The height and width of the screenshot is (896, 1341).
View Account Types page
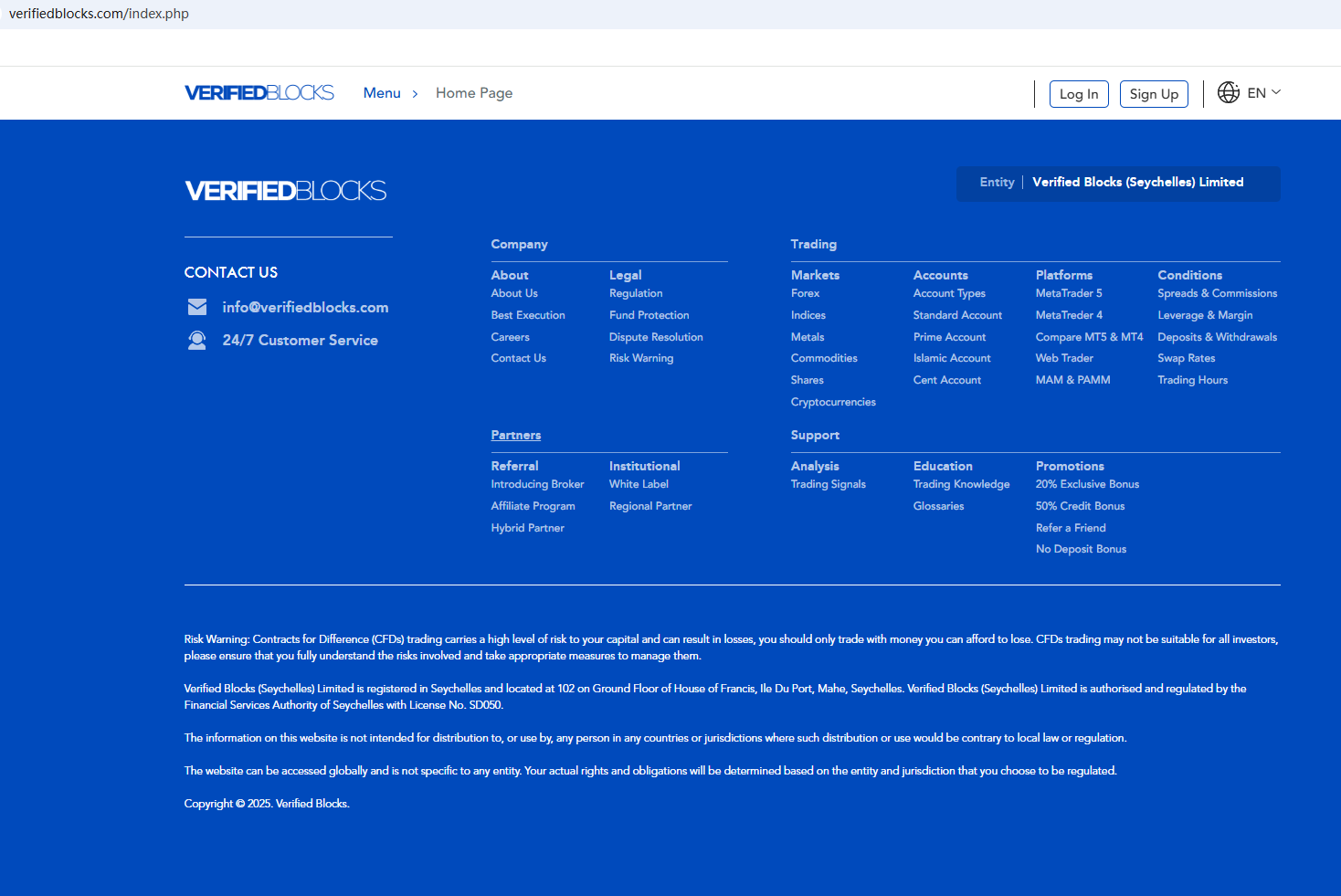[949, 293]
